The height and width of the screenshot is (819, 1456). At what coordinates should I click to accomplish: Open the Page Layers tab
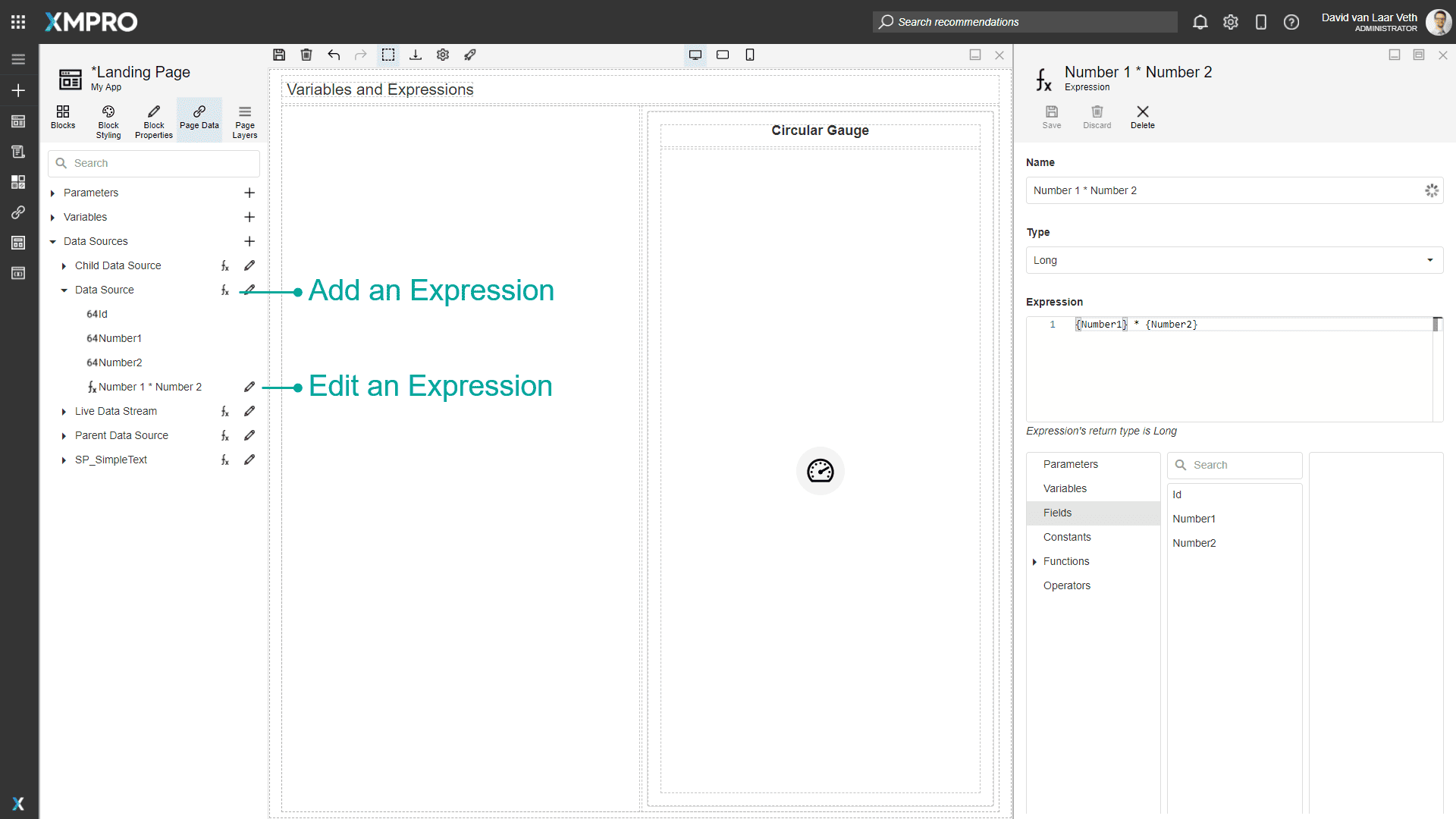coord(244,120)
